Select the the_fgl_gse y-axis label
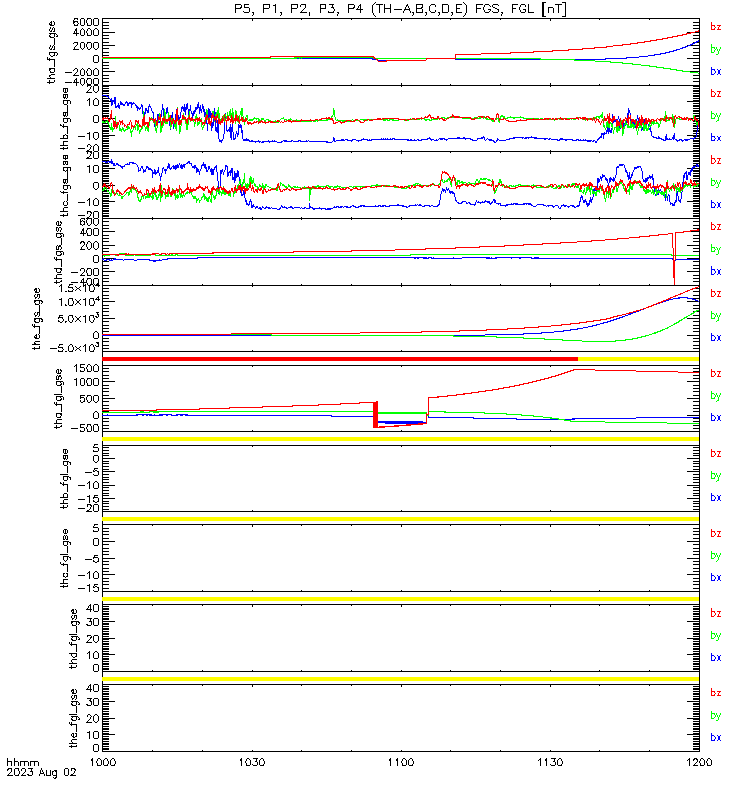This screenshot has width=750, height=800. [74, 718]
